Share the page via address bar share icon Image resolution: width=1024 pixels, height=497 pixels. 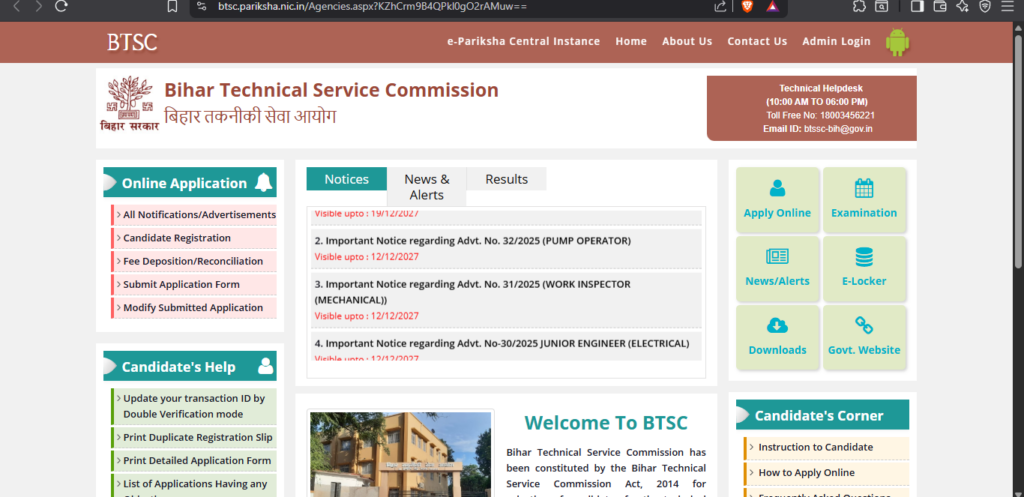(x=720, y=7)
